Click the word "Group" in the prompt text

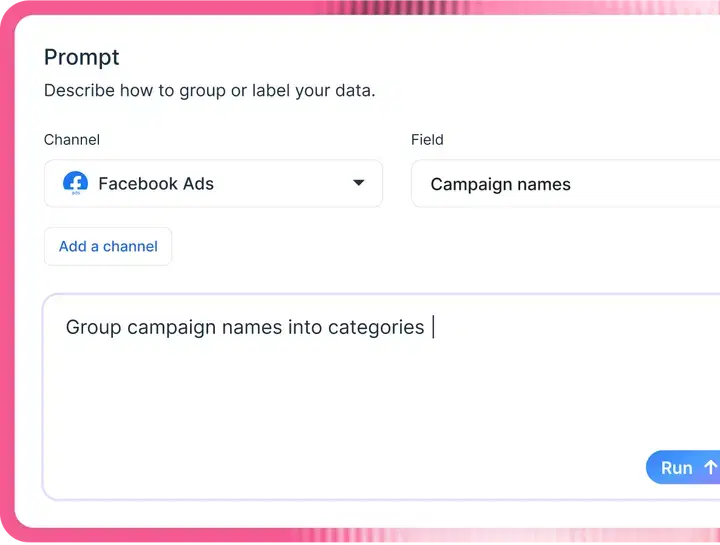94,327
